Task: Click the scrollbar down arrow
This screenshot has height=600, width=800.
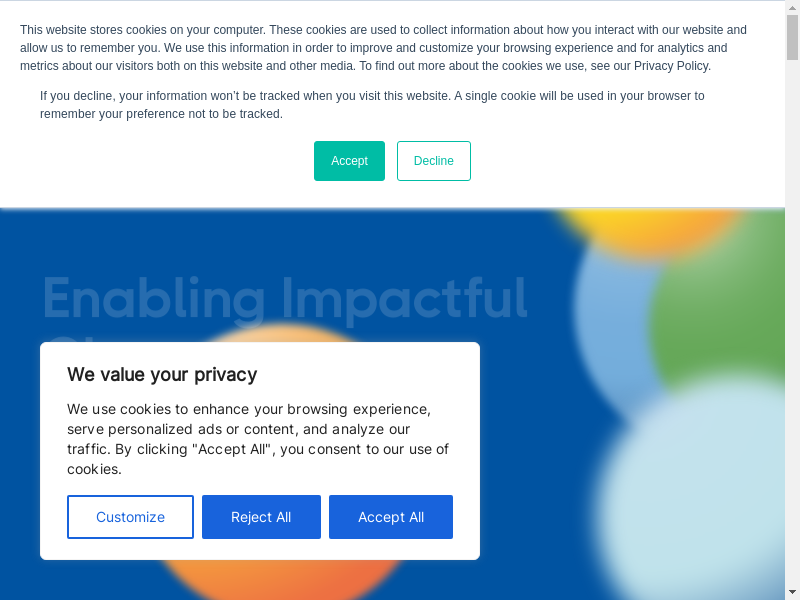Action: coord(792,592)
